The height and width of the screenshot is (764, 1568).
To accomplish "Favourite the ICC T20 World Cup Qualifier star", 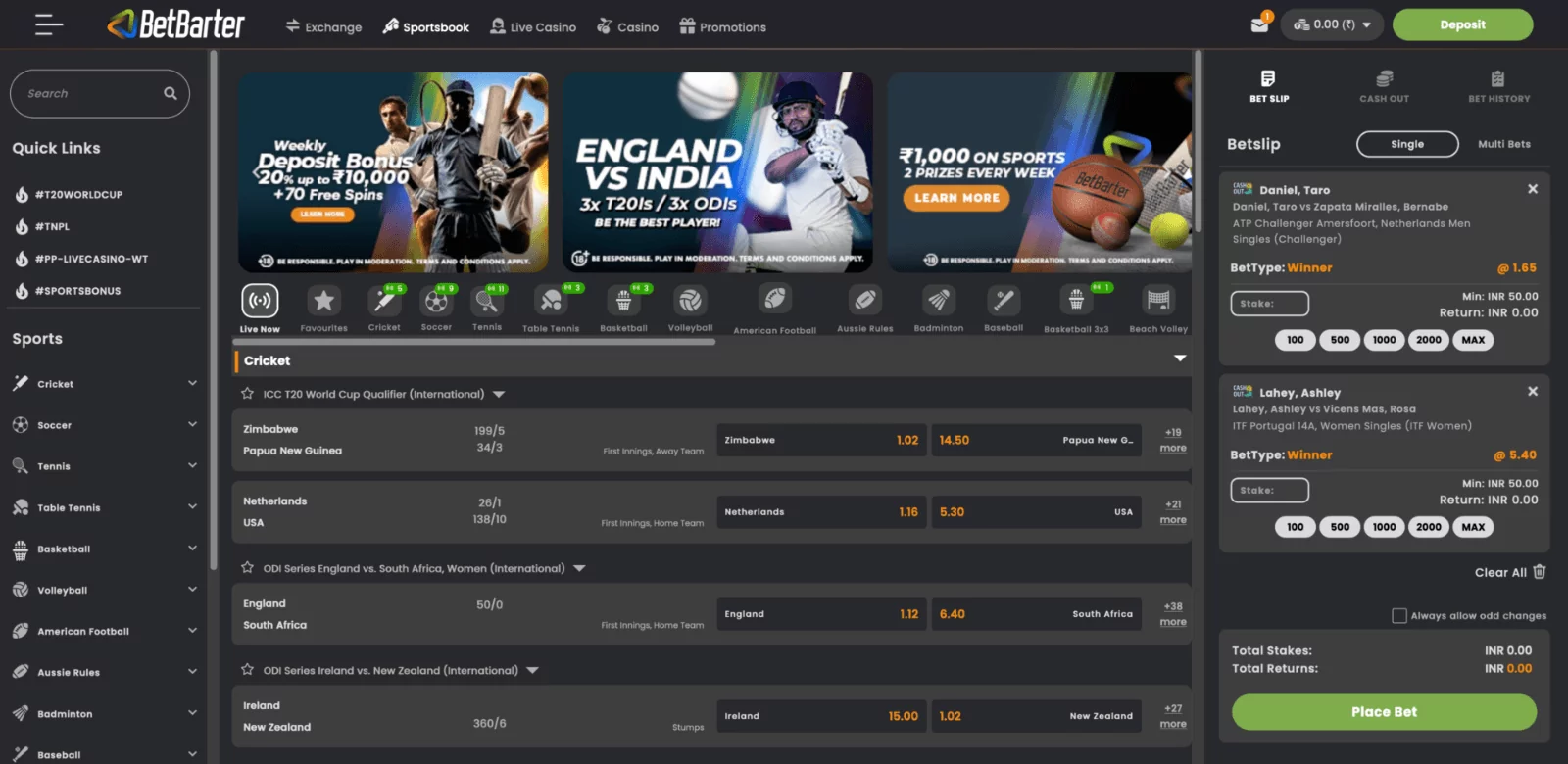I will point(248,394).
